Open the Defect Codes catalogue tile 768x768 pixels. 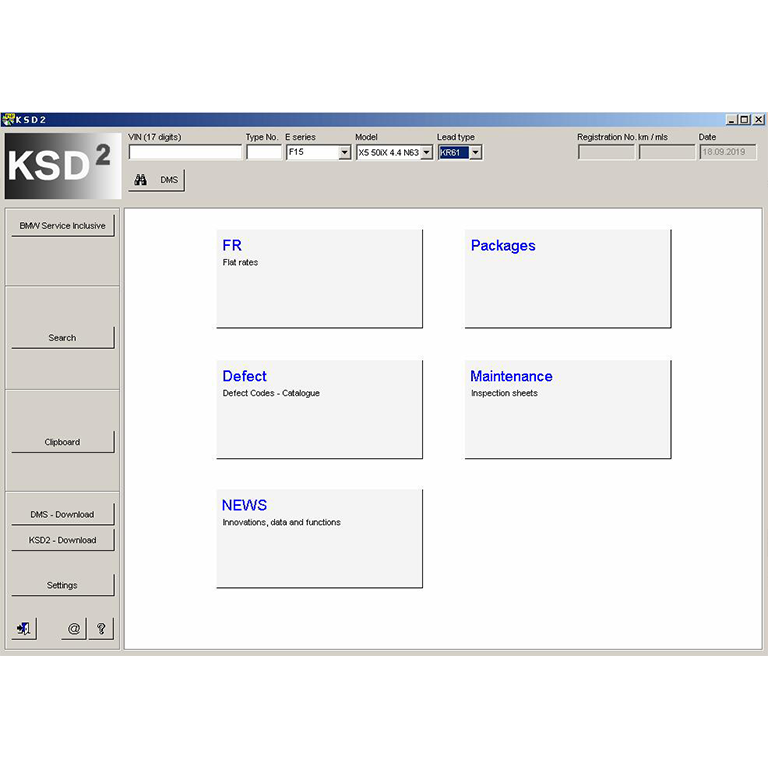coord(319,409)
